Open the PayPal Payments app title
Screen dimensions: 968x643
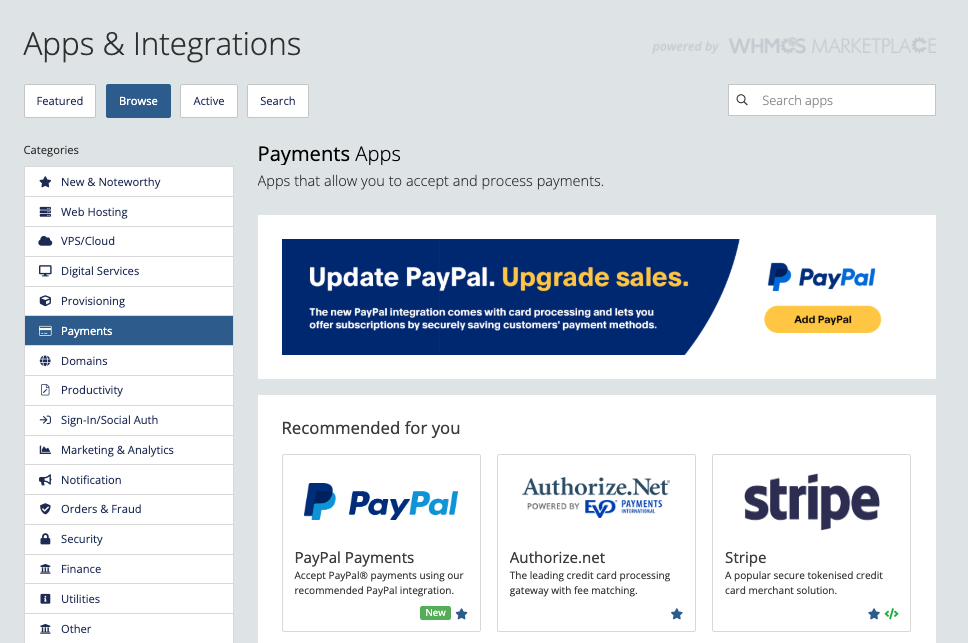(x=354, y=557)
